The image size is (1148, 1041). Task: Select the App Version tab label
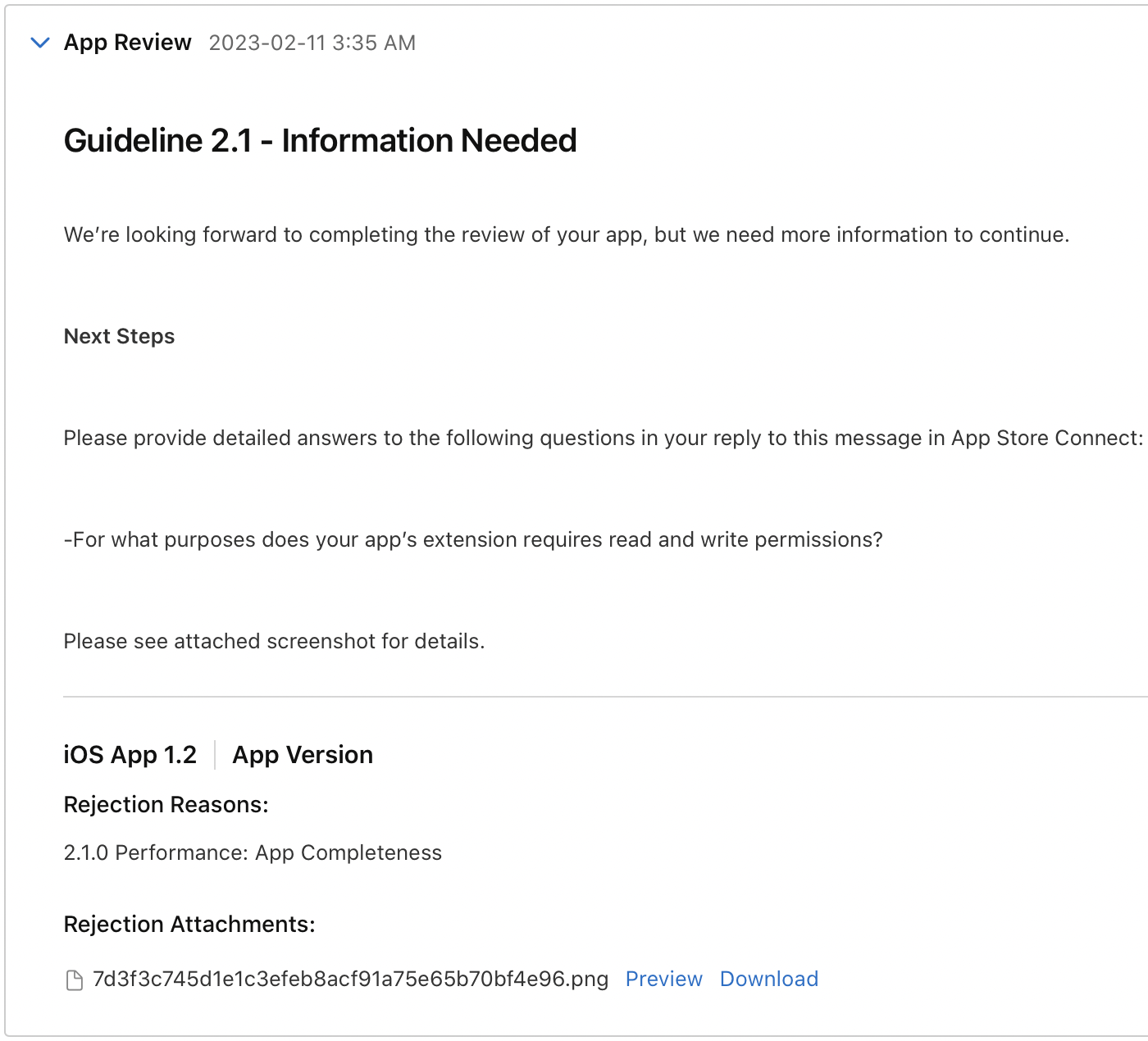[x=303, y=754]
